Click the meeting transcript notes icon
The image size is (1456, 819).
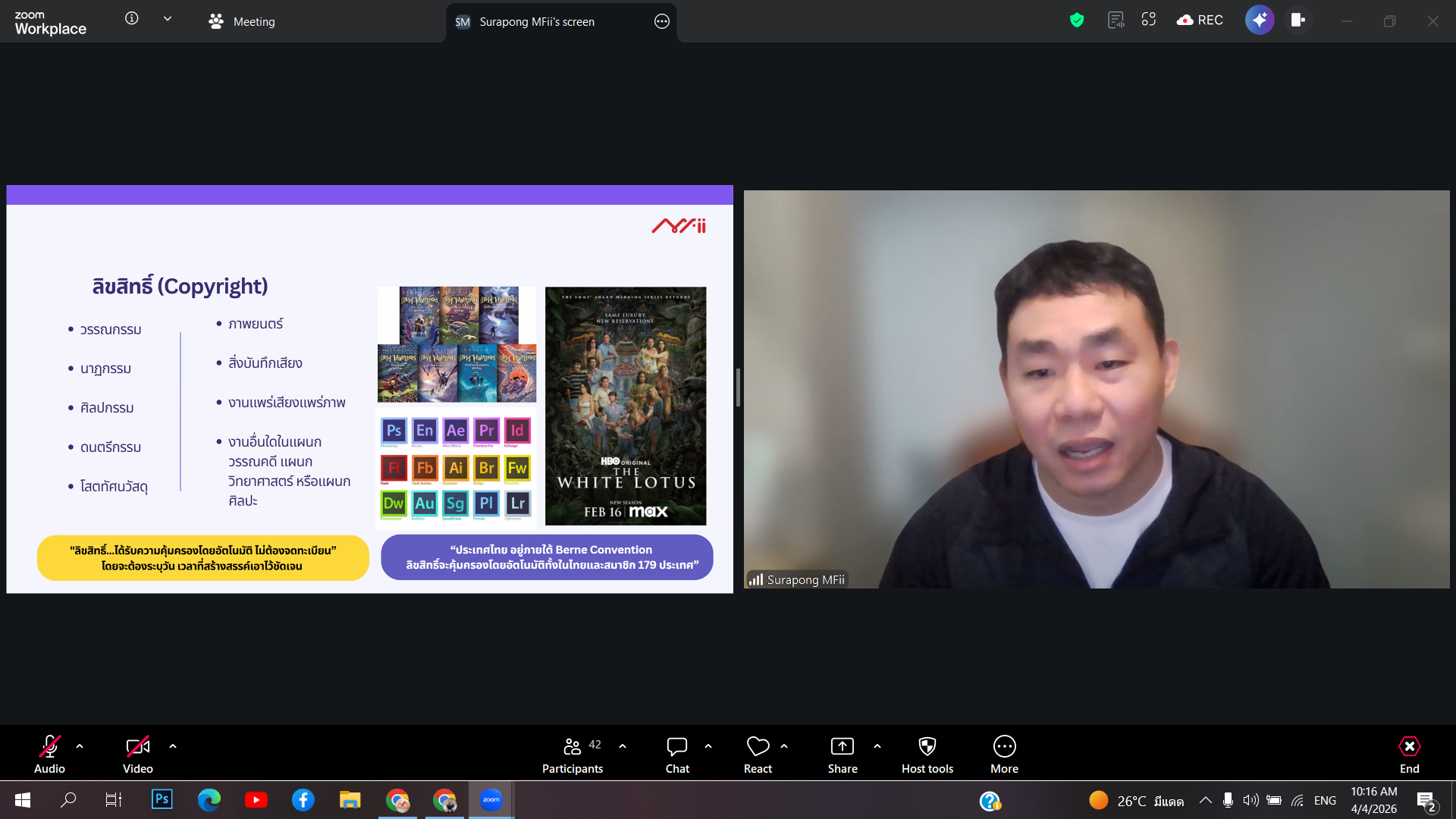click(x=1116, y=20)
